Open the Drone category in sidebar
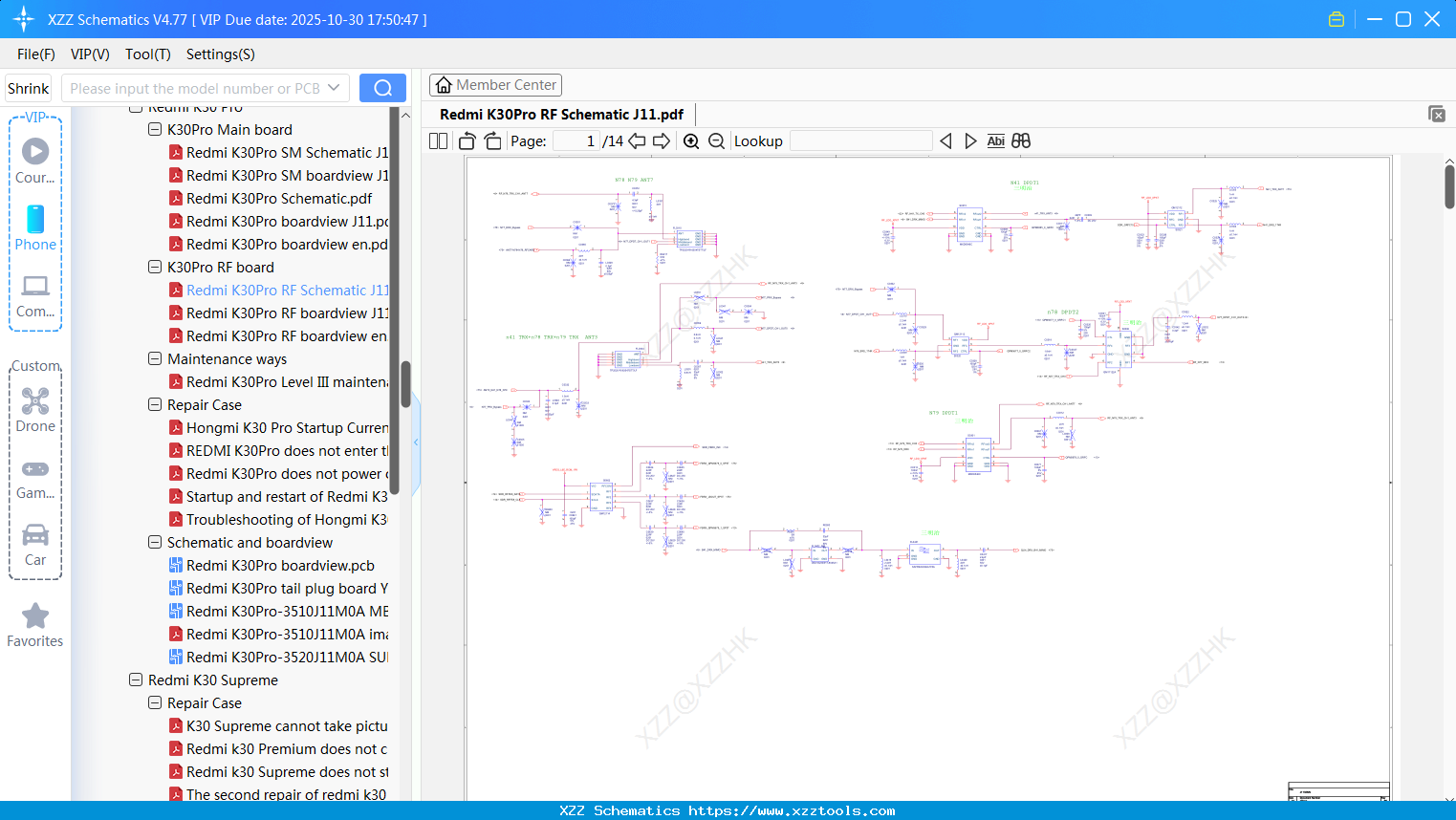The height and width of the screenshot is (820, 1456). click(x=35, y=410)
